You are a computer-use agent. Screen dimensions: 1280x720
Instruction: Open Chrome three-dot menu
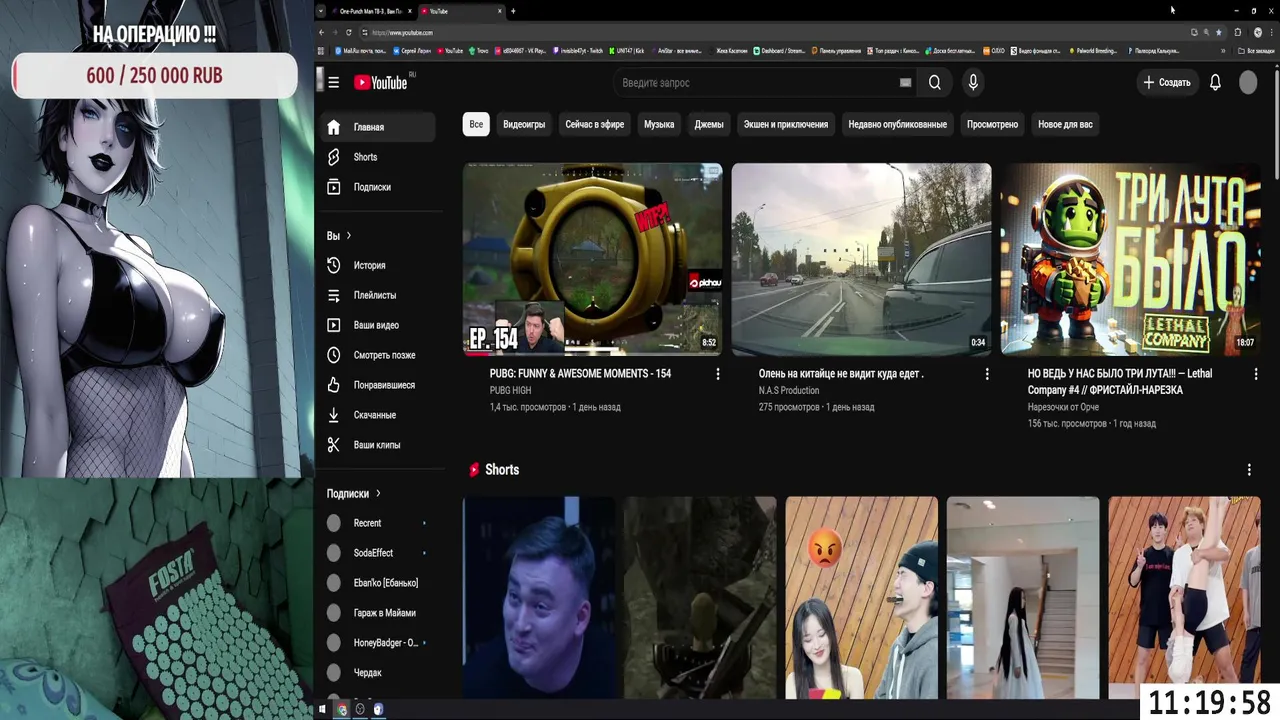coord(1272,32)
